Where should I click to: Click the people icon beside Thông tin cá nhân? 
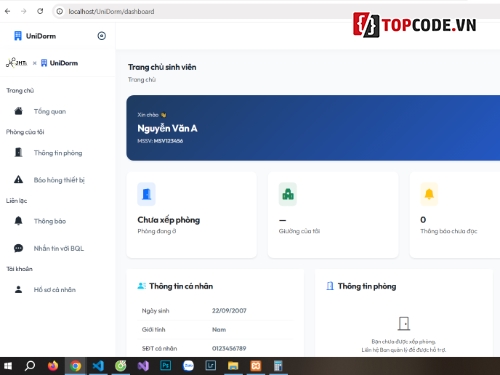[x=142, y=286]
